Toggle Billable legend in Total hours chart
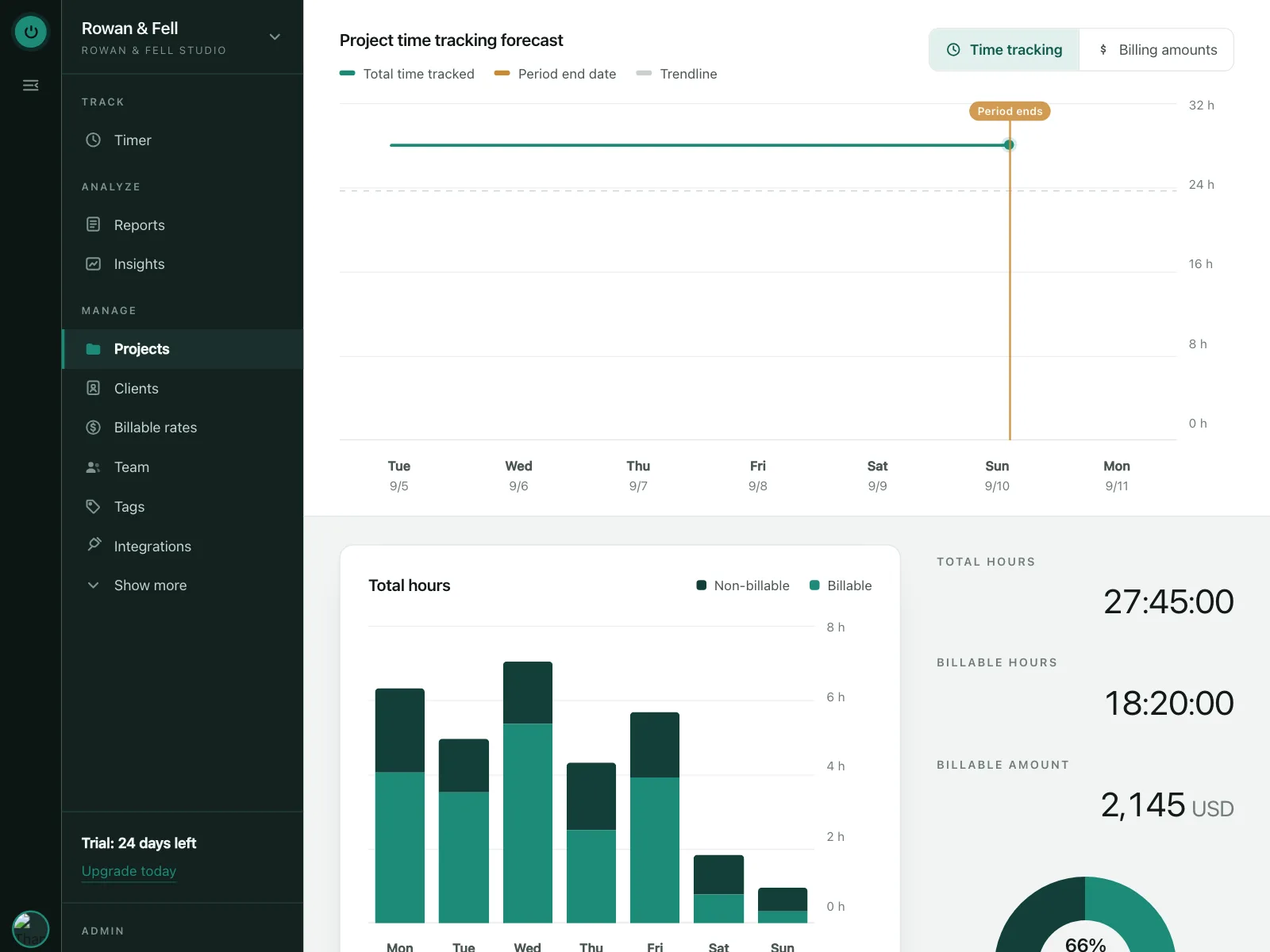Image resolution: width=1270 pixels, height=952 pixels. [x=841, y=585]
